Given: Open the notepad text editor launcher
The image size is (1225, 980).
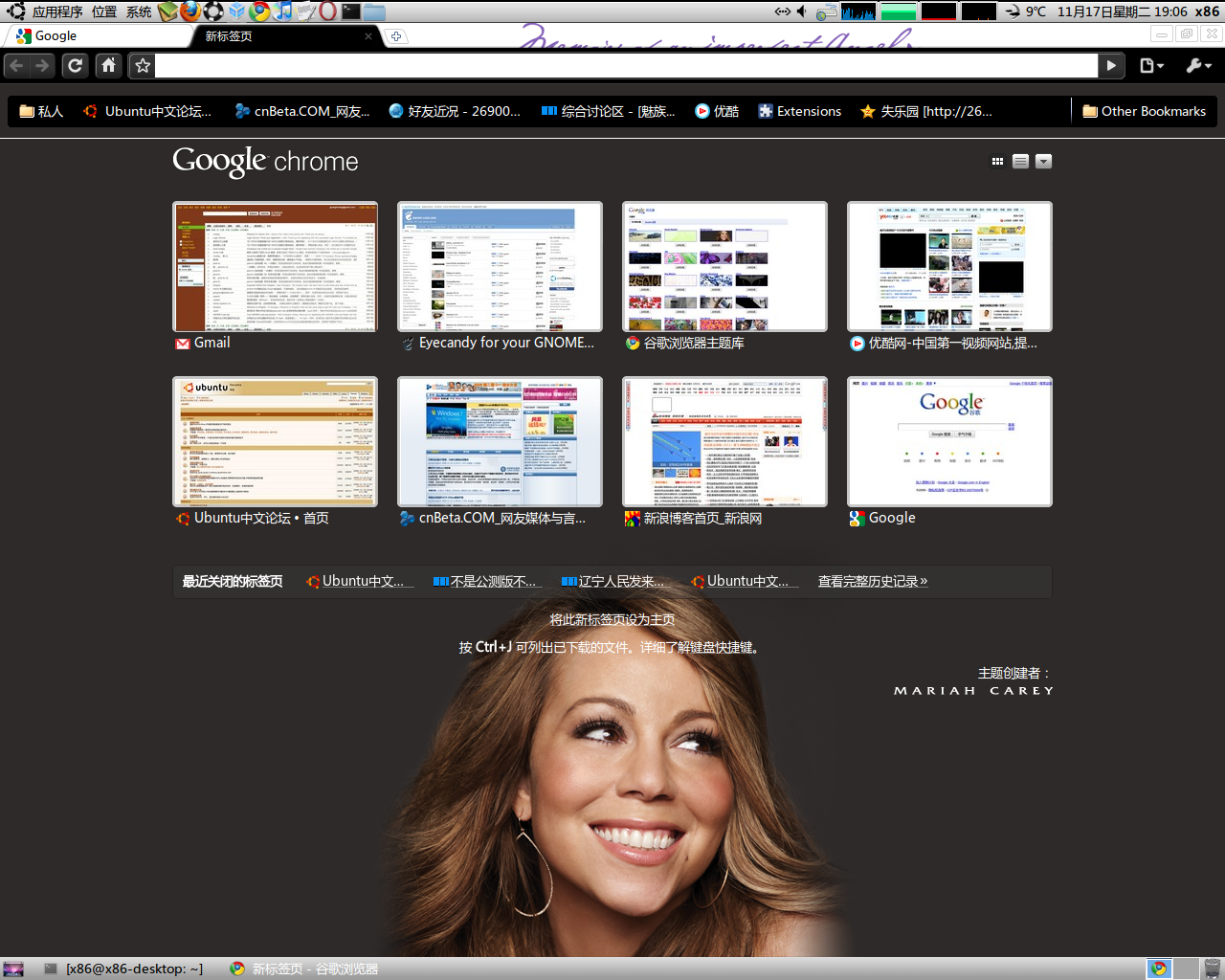Looking at the screenshot, I should click(306, 11).
